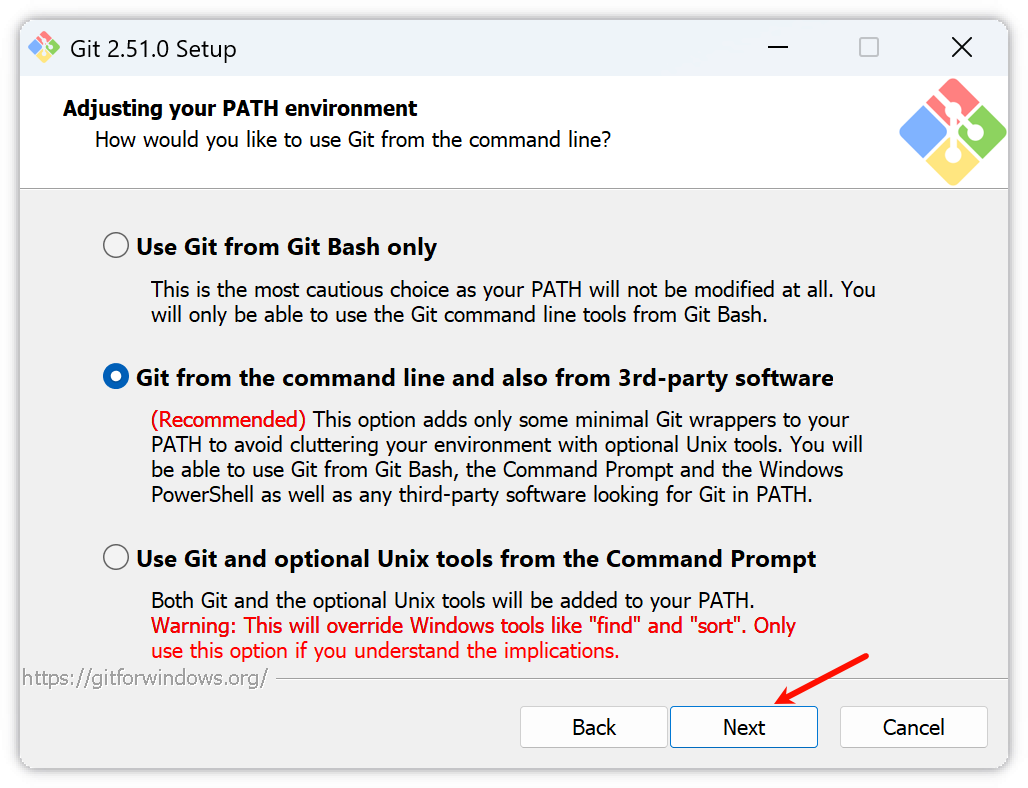Screen dimensions: 1028x788
Task: Go back with the Back button
Action: click(593, 727)
